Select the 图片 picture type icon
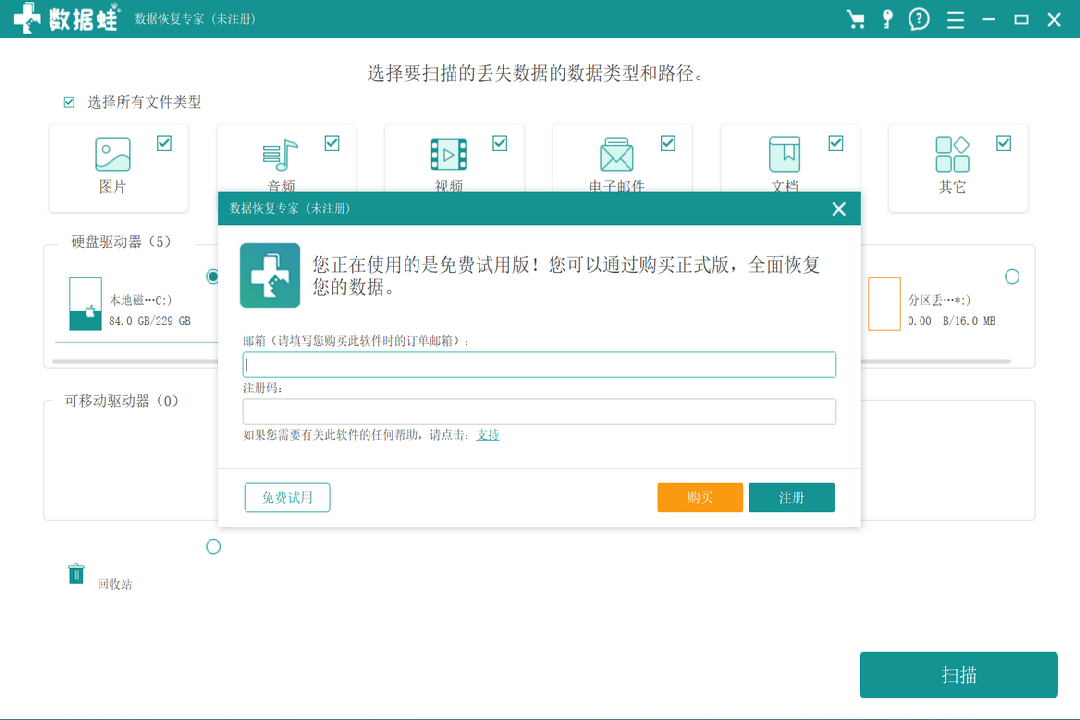 point(113,155)
